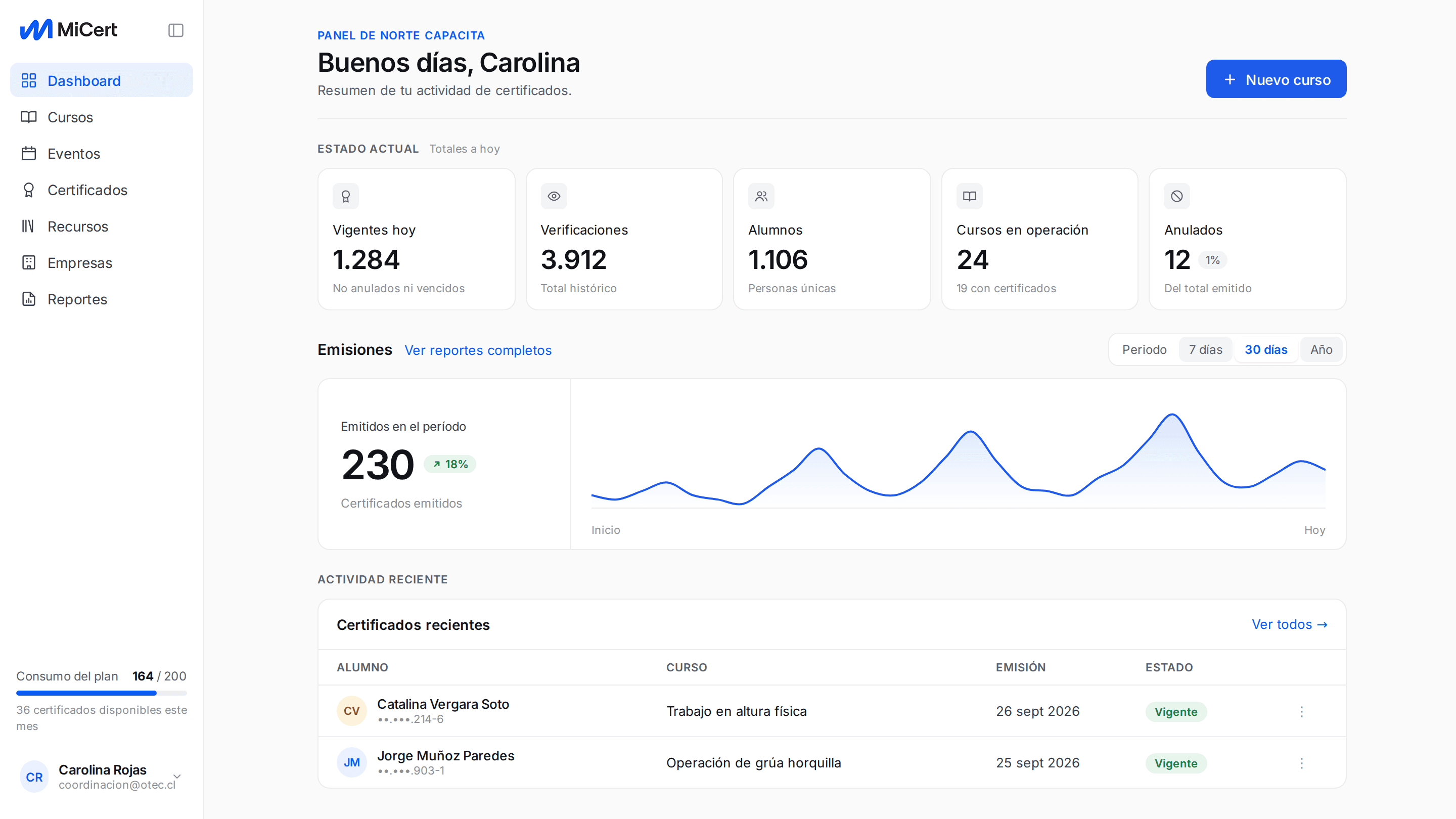Screen dimensions: 1456x819
Task: Click the eye icon in Verificaciones card
Action: tap(554, 196)
